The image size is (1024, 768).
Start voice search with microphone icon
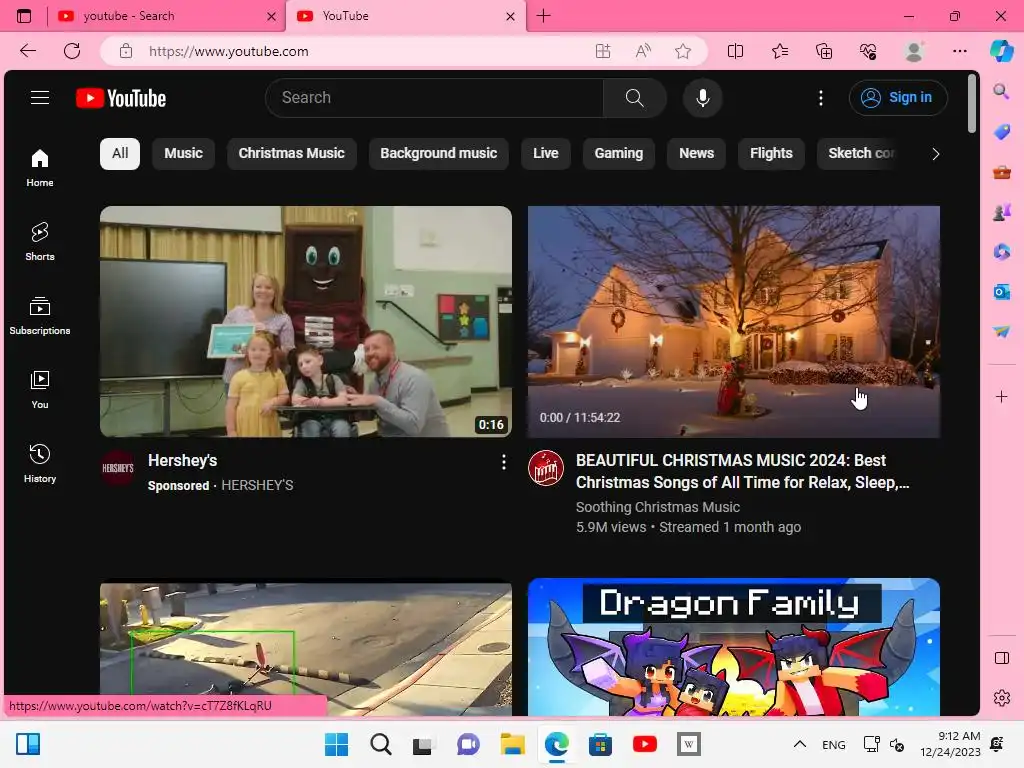coord(703,98)
